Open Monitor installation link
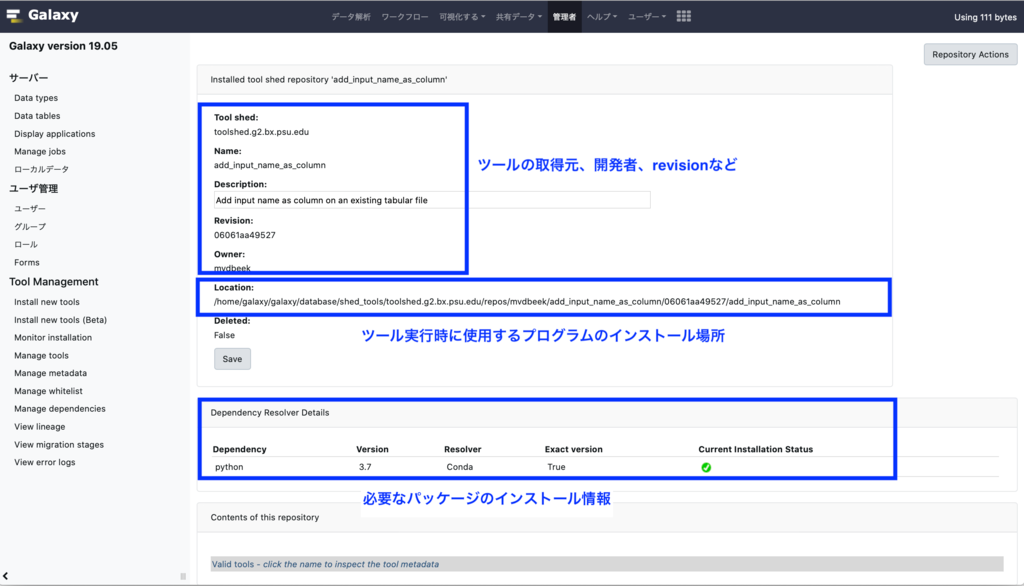 pyautogui.click(x=53, y=338)
